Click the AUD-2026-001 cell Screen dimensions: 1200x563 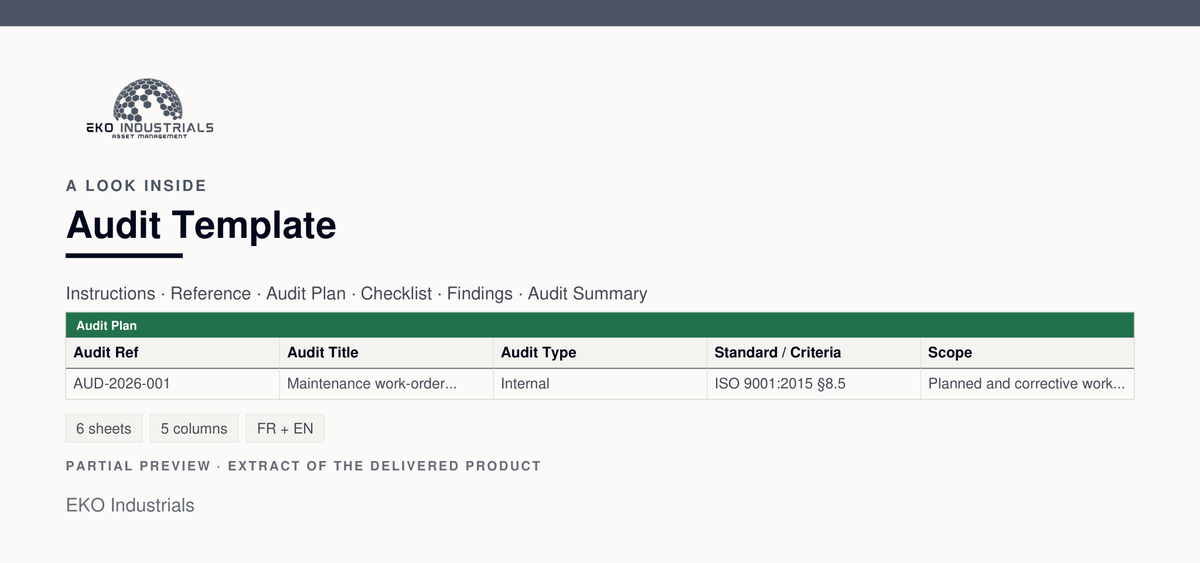173,383
